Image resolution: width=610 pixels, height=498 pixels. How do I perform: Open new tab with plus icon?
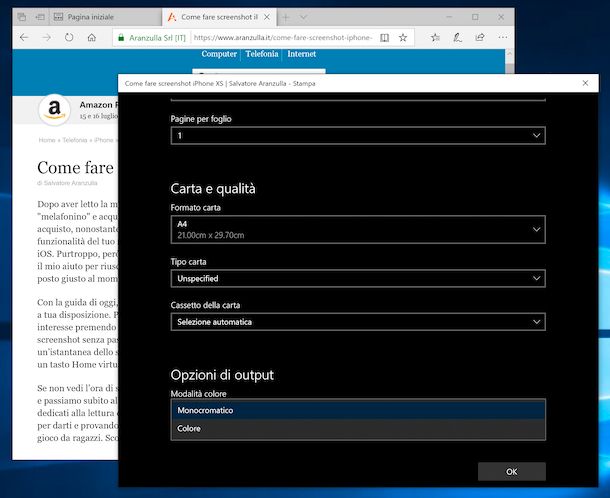[286, 17]
